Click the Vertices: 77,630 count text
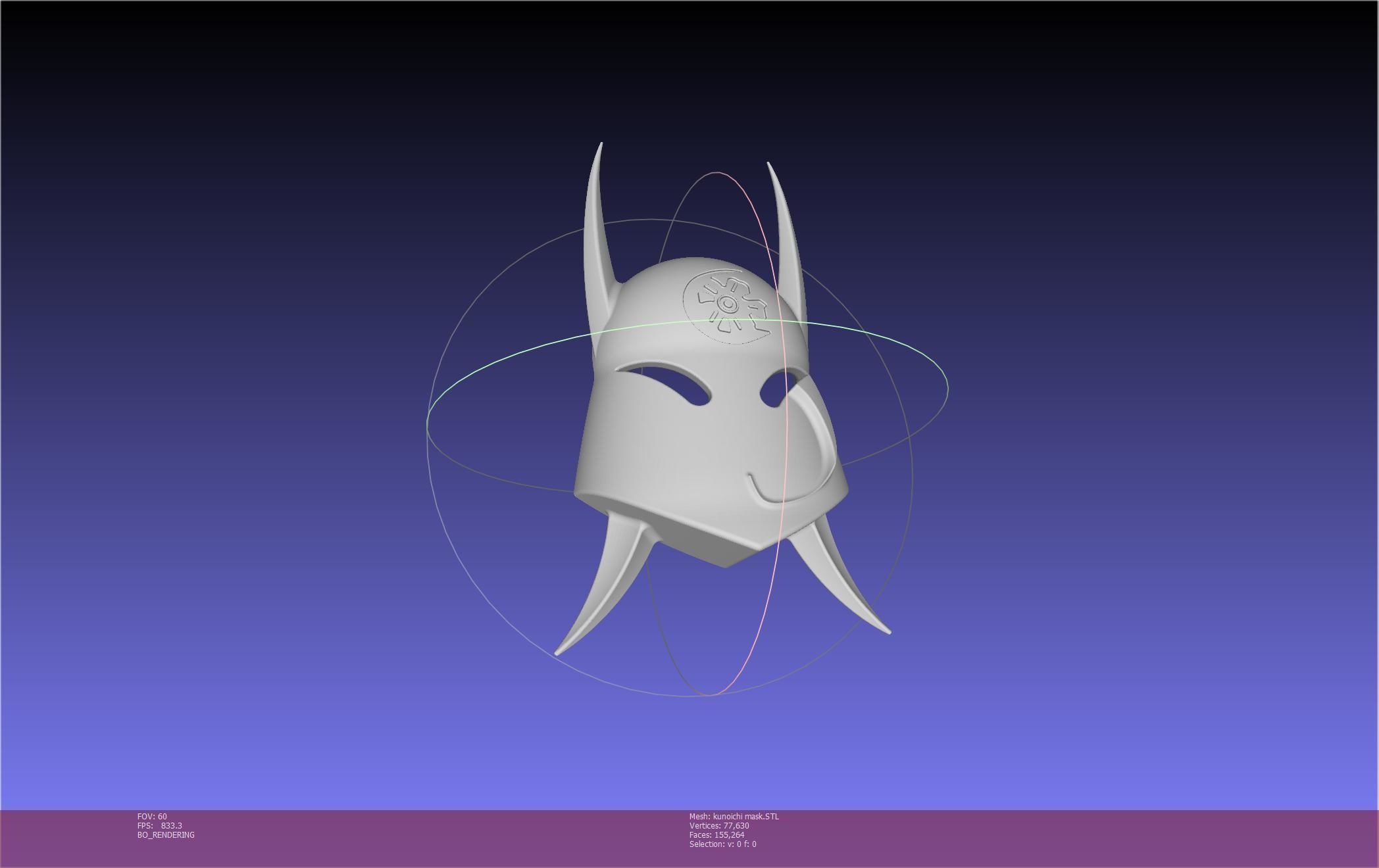This screenshot has width=1379, height=868. coord(718,826)
